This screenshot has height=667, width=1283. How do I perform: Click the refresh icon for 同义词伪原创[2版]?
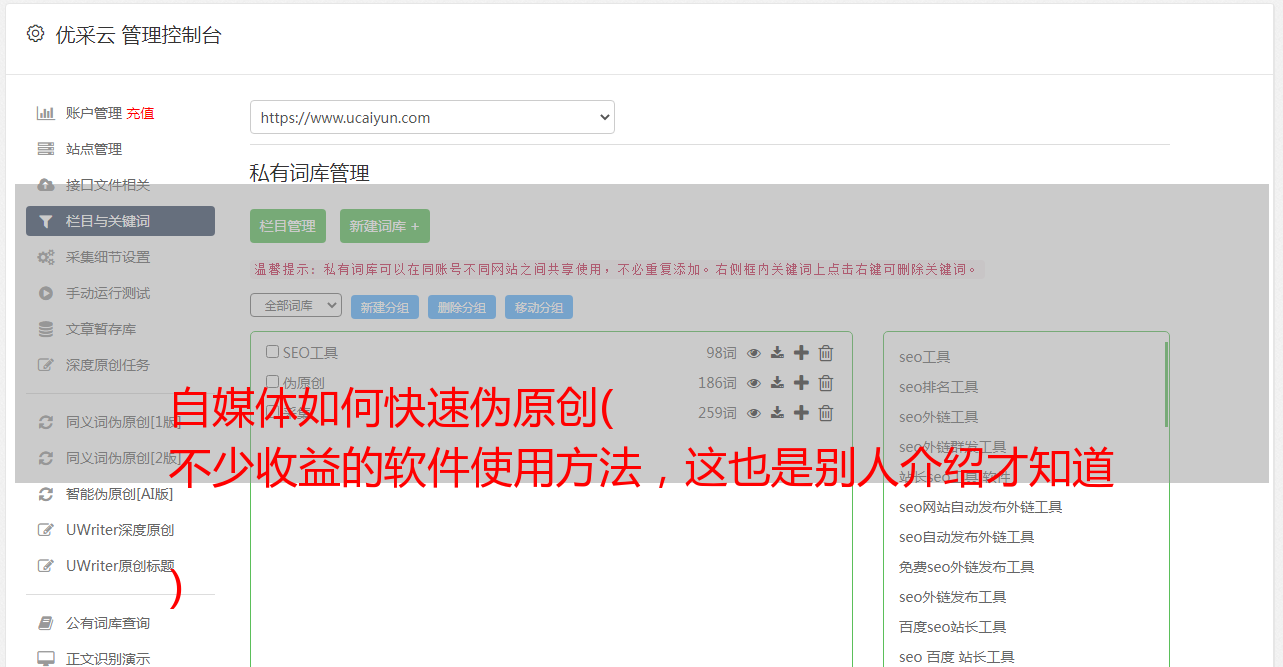46,458
